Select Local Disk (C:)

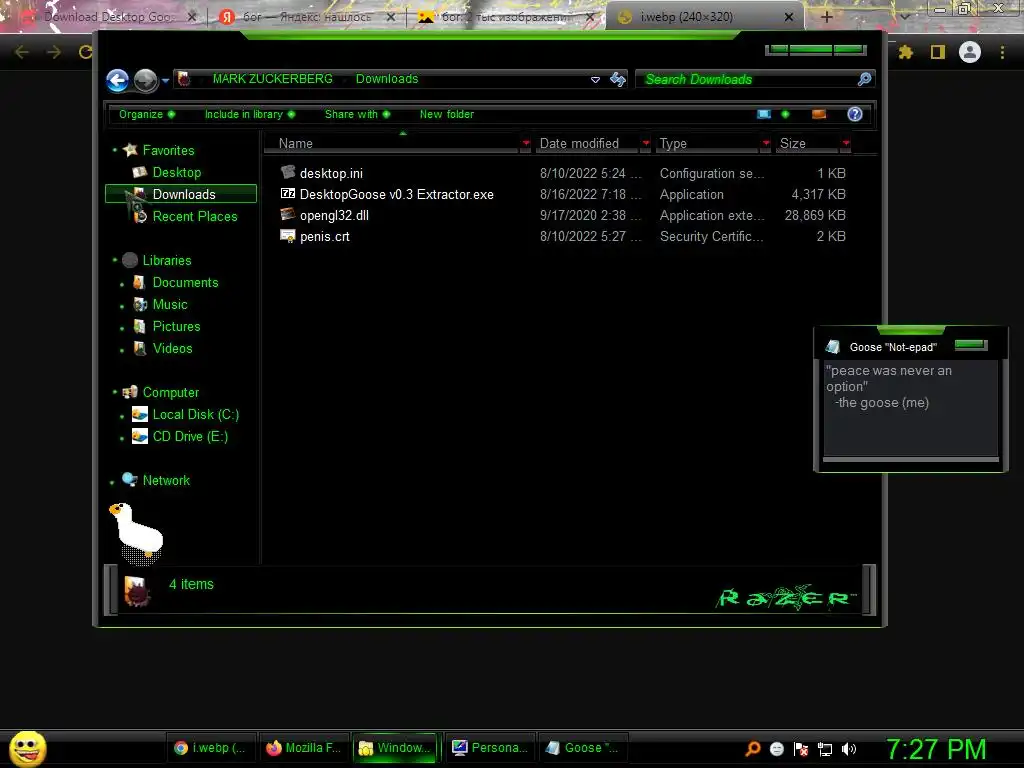coord(195,414)
